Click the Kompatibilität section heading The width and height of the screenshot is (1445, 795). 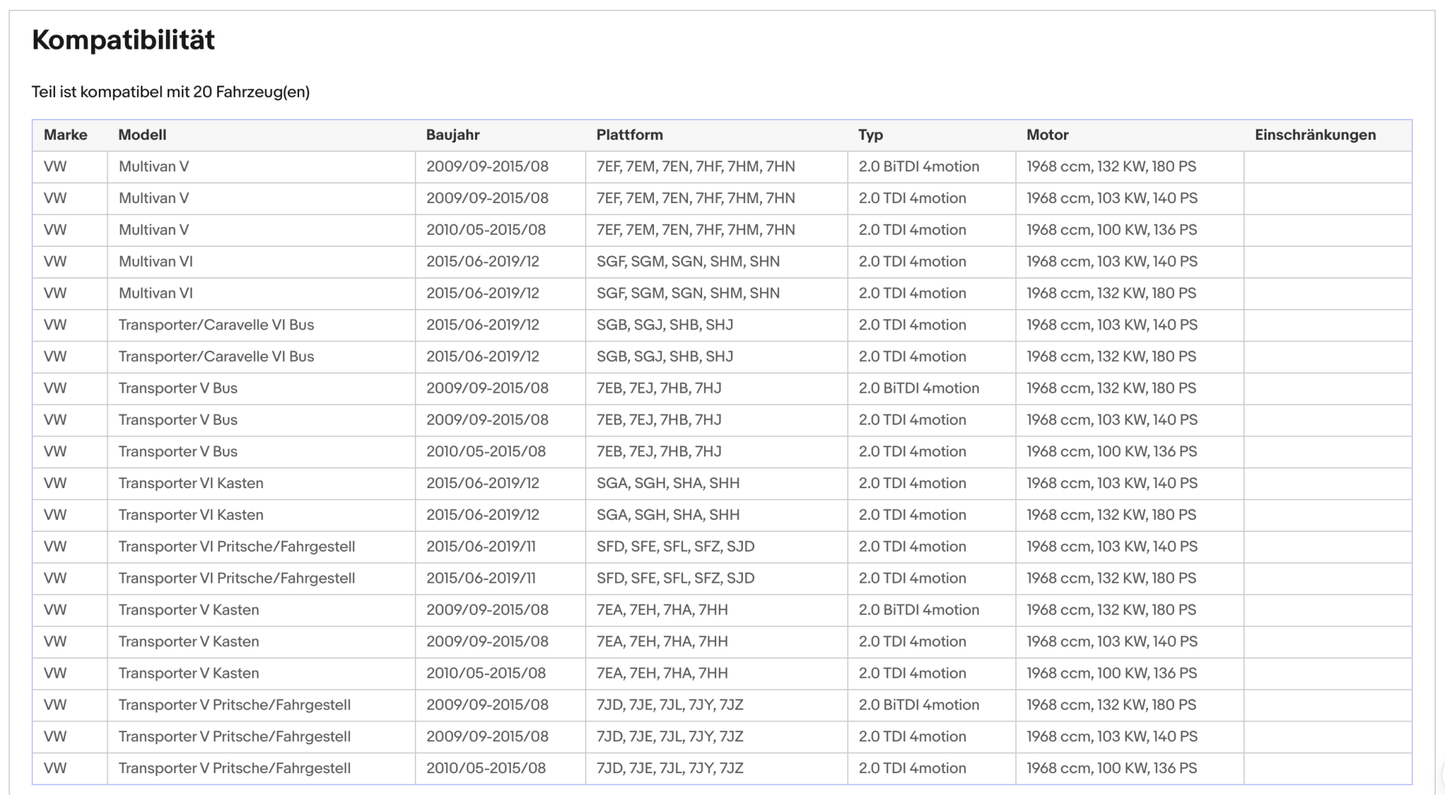point(123,40)
